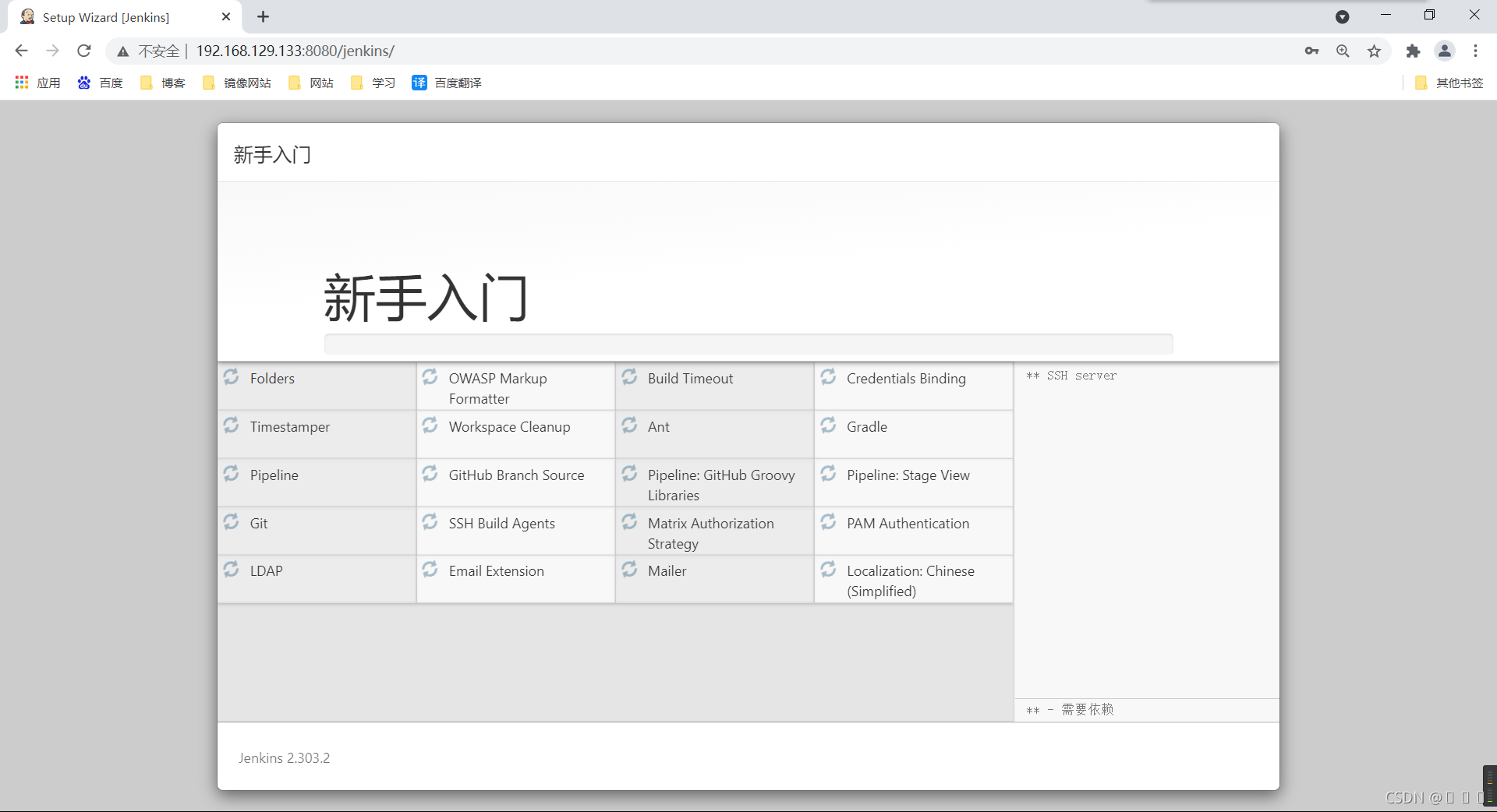Click the 'Email Extension' plugin name
The image size is (1497, 812).
point(497,570)
